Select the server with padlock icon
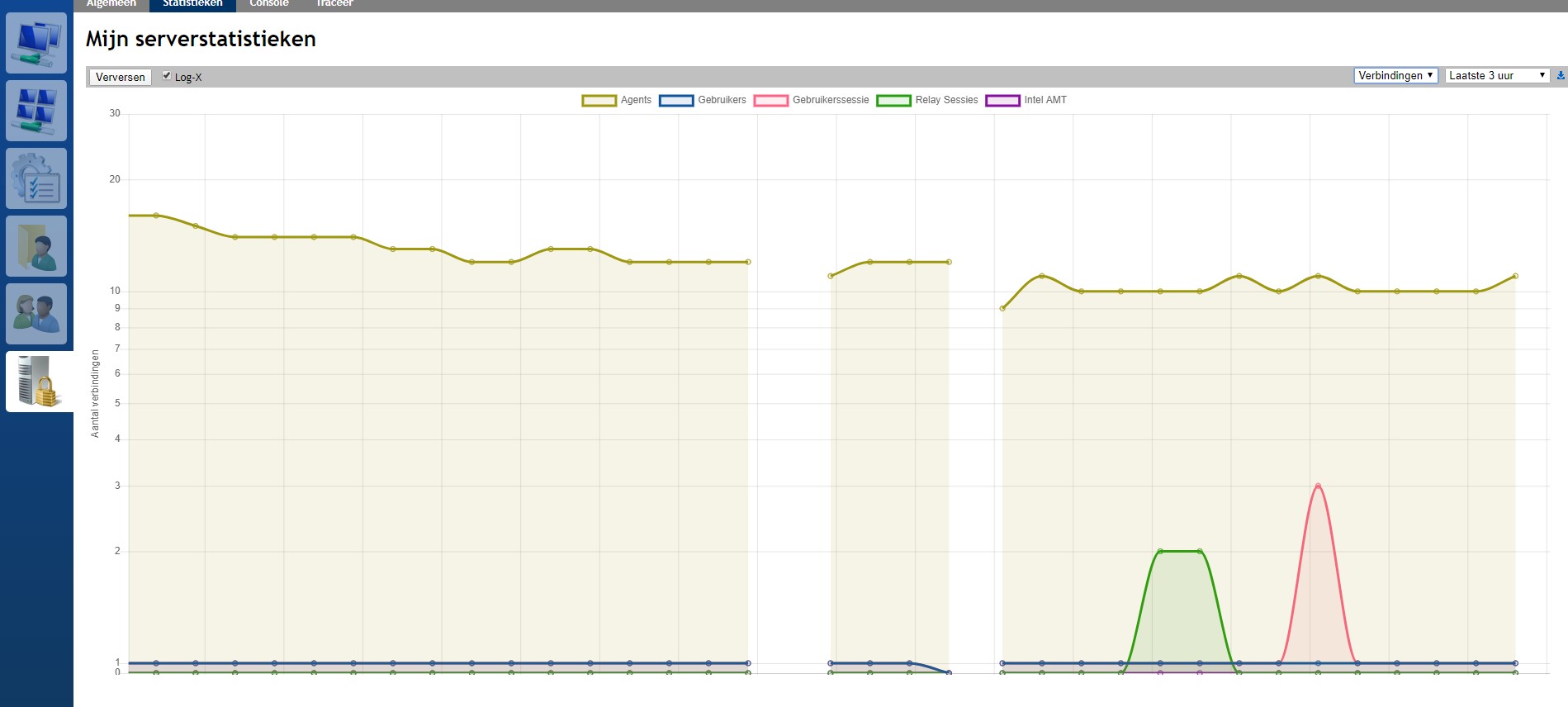This screenshot has width=1568, height=707. [39, 382]
